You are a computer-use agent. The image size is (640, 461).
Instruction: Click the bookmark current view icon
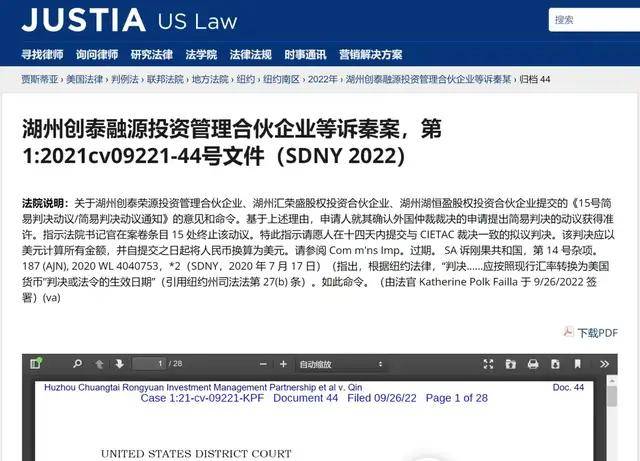click(578, 364)
